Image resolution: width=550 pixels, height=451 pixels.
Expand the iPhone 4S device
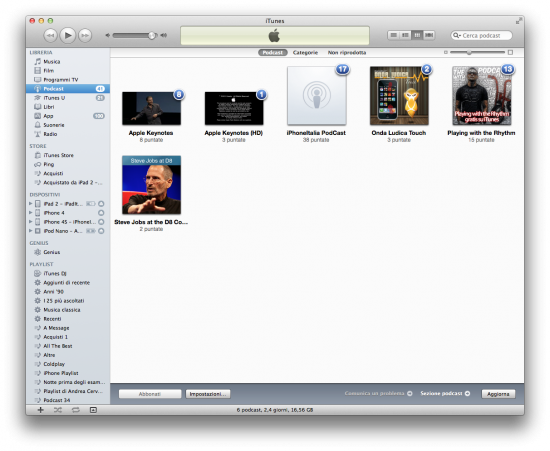click(31, 222)
